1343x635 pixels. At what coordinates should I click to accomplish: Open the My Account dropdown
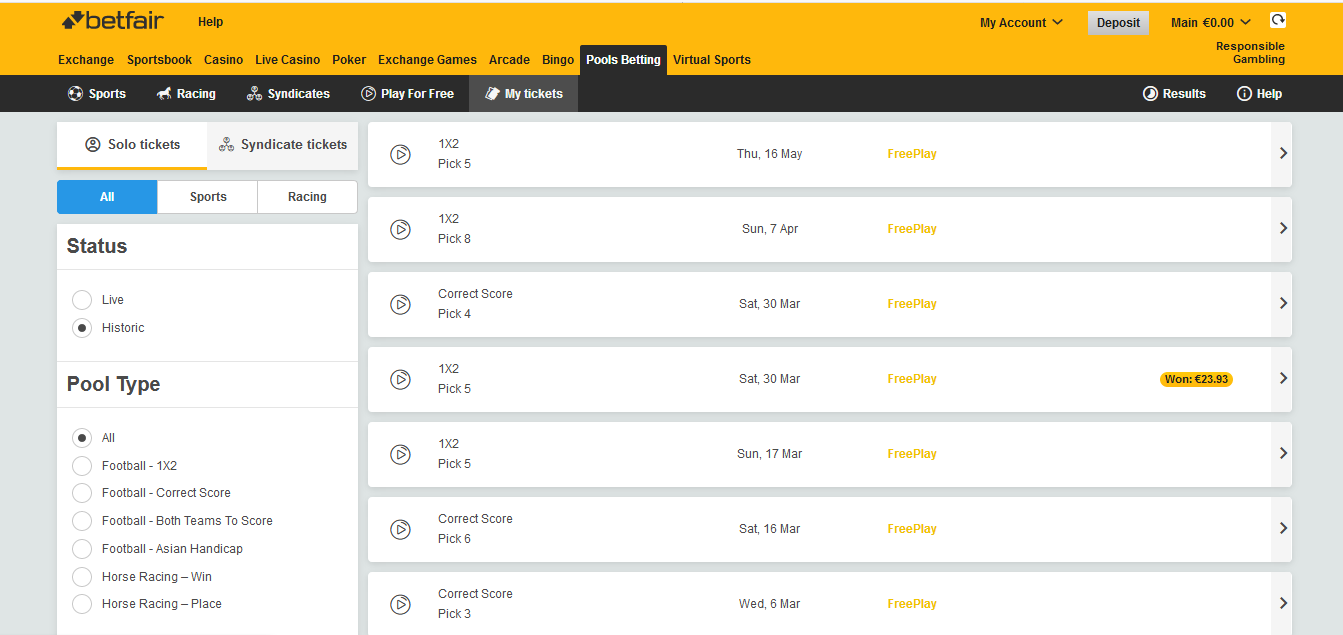(x=1021, y=23)
